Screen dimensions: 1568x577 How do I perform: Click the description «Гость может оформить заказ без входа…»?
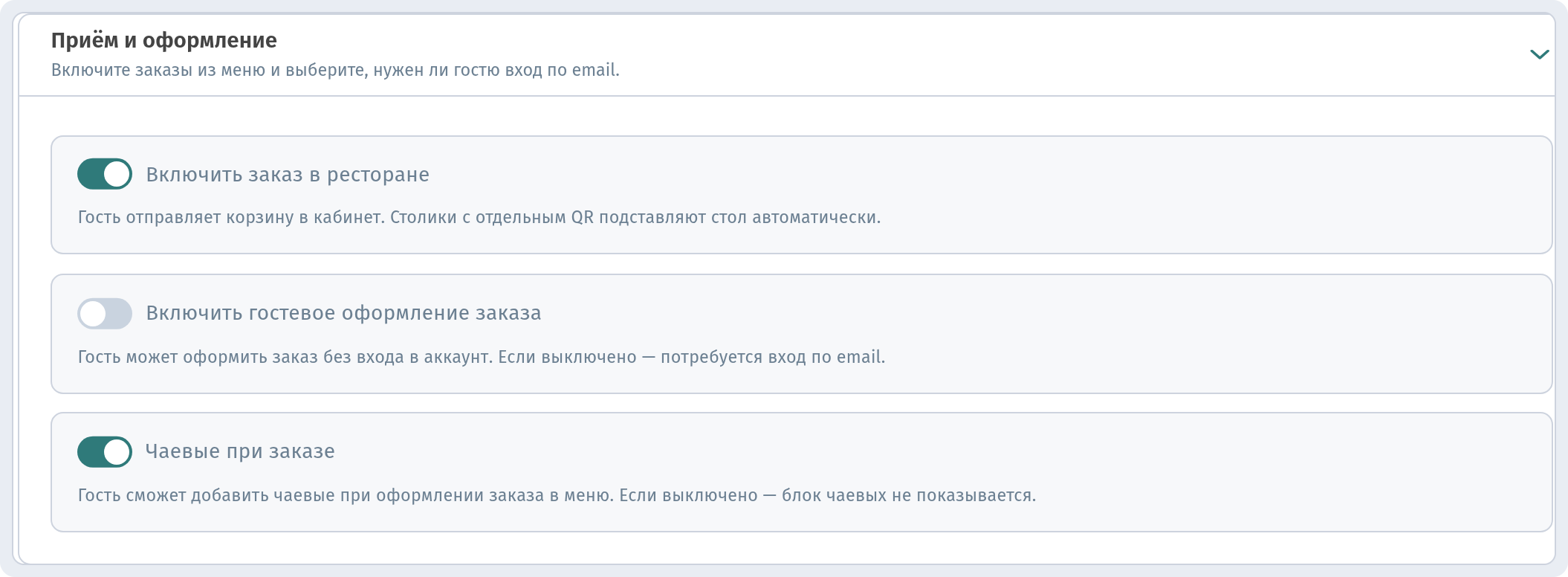(x=482, y=357)
